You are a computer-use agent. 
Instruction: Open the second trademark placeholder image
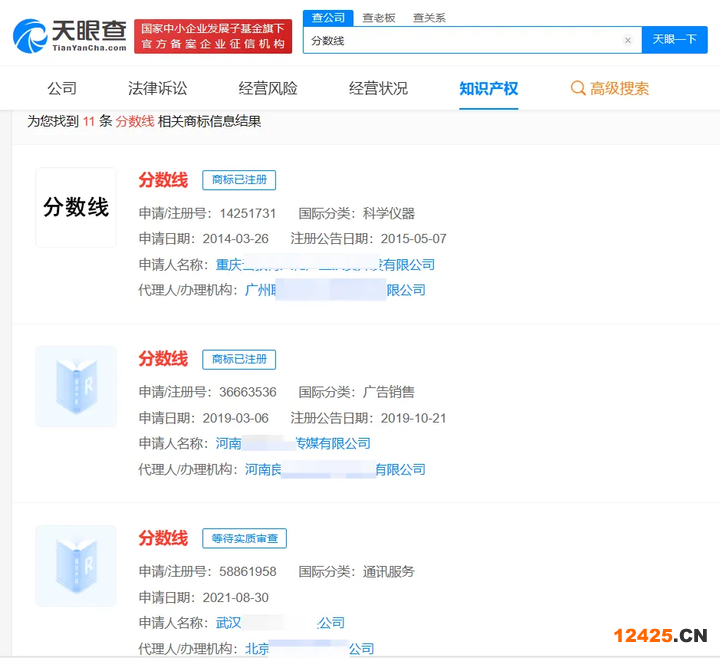coord(76,387)
